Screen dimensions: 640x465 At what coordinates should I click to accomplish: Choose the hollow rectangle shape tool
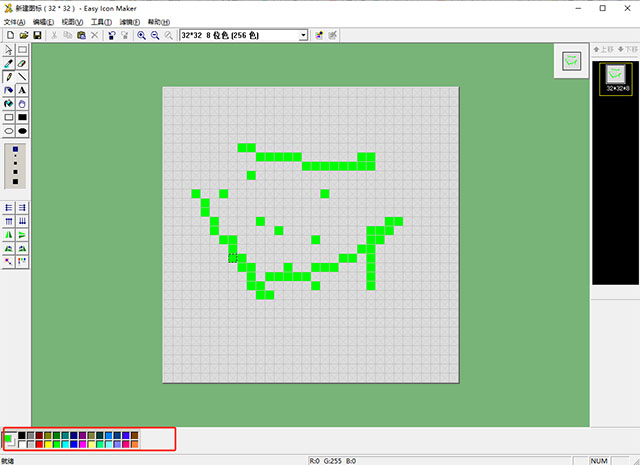click(9, 117)
